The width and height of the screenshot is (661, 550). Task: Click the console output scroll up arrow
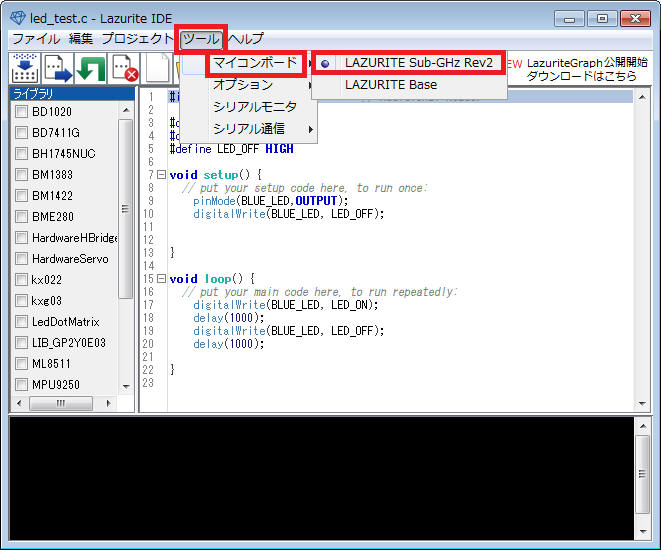(642, 426)
